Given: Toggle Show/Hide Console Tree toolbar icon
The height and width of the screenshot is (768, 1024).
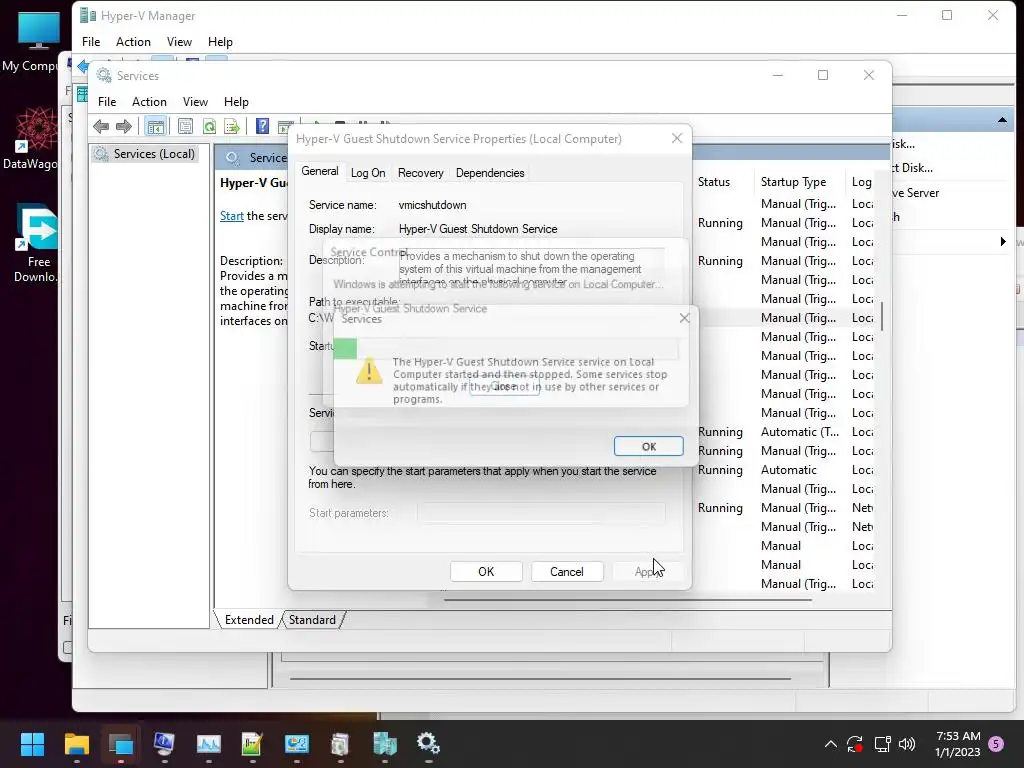Looking at the screenshot, I should click(x=155, y=126).
